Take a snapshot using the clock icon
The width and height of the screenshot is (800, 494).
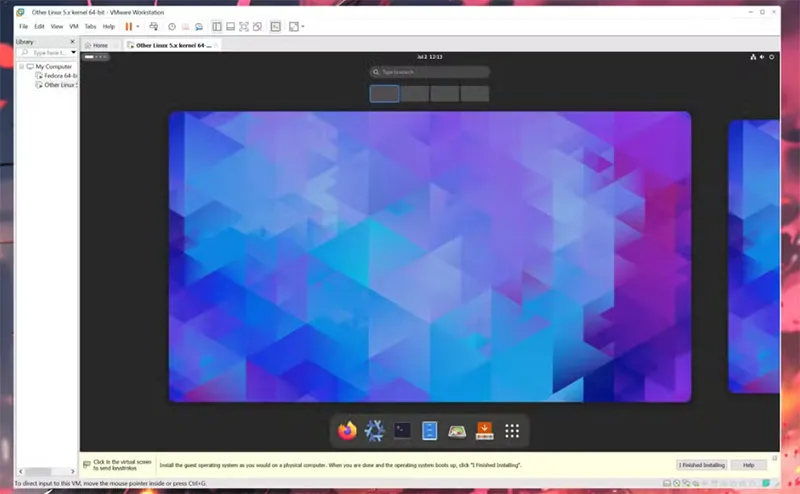(x=172, y=27)
